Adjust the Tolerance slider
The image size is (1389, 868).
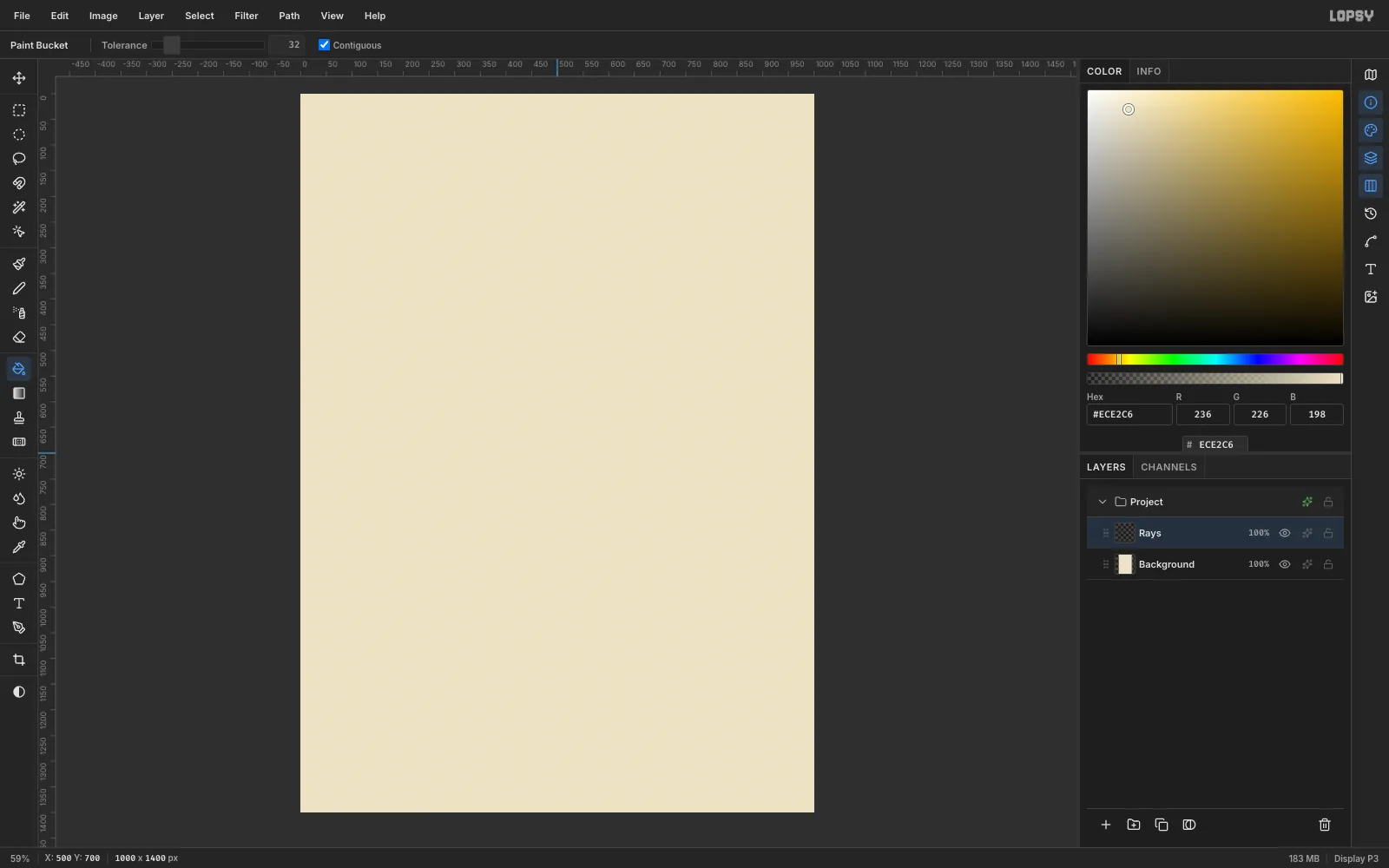[x=208, y=45]
